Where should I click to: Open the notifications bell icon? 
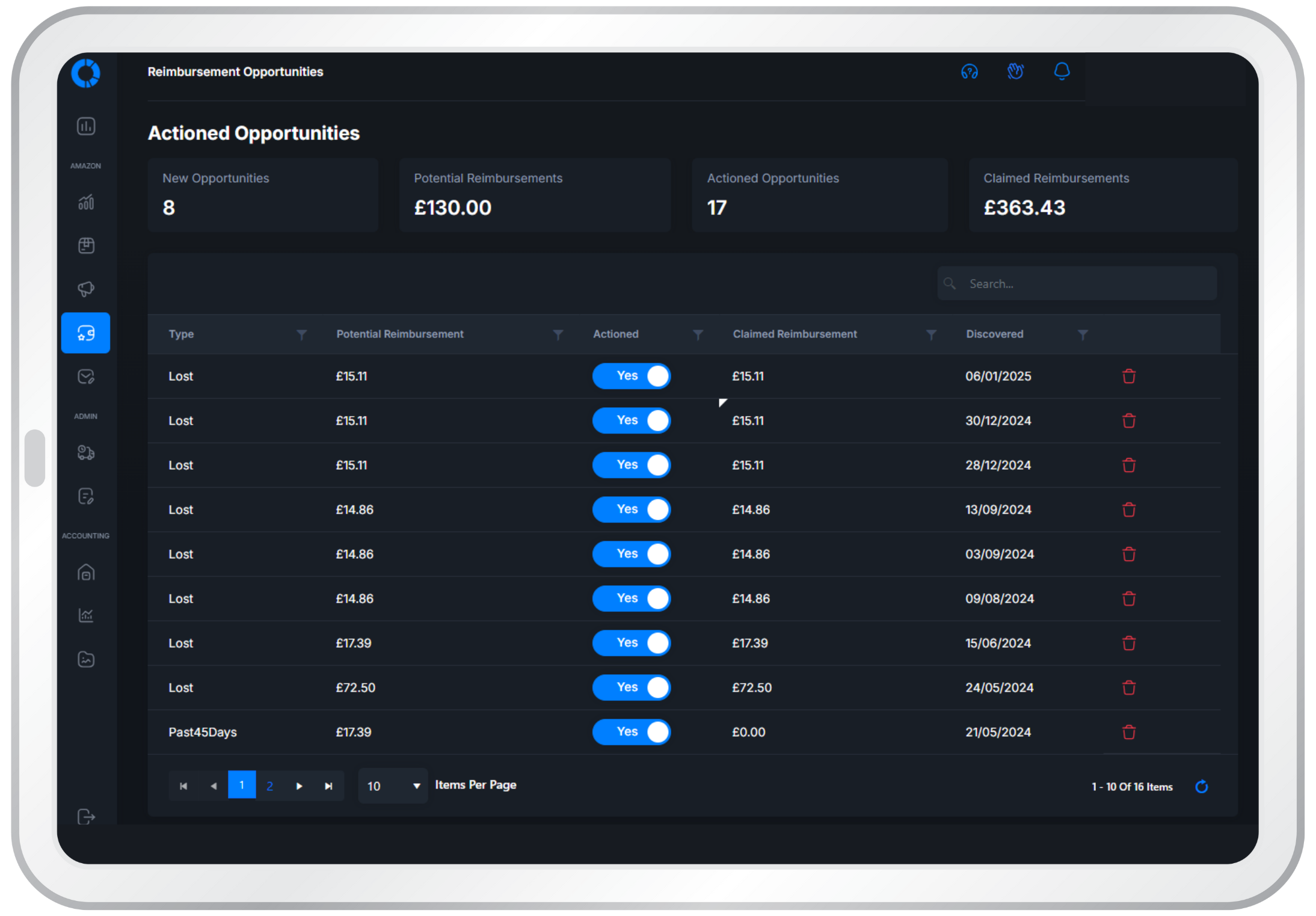[1062, 72]
